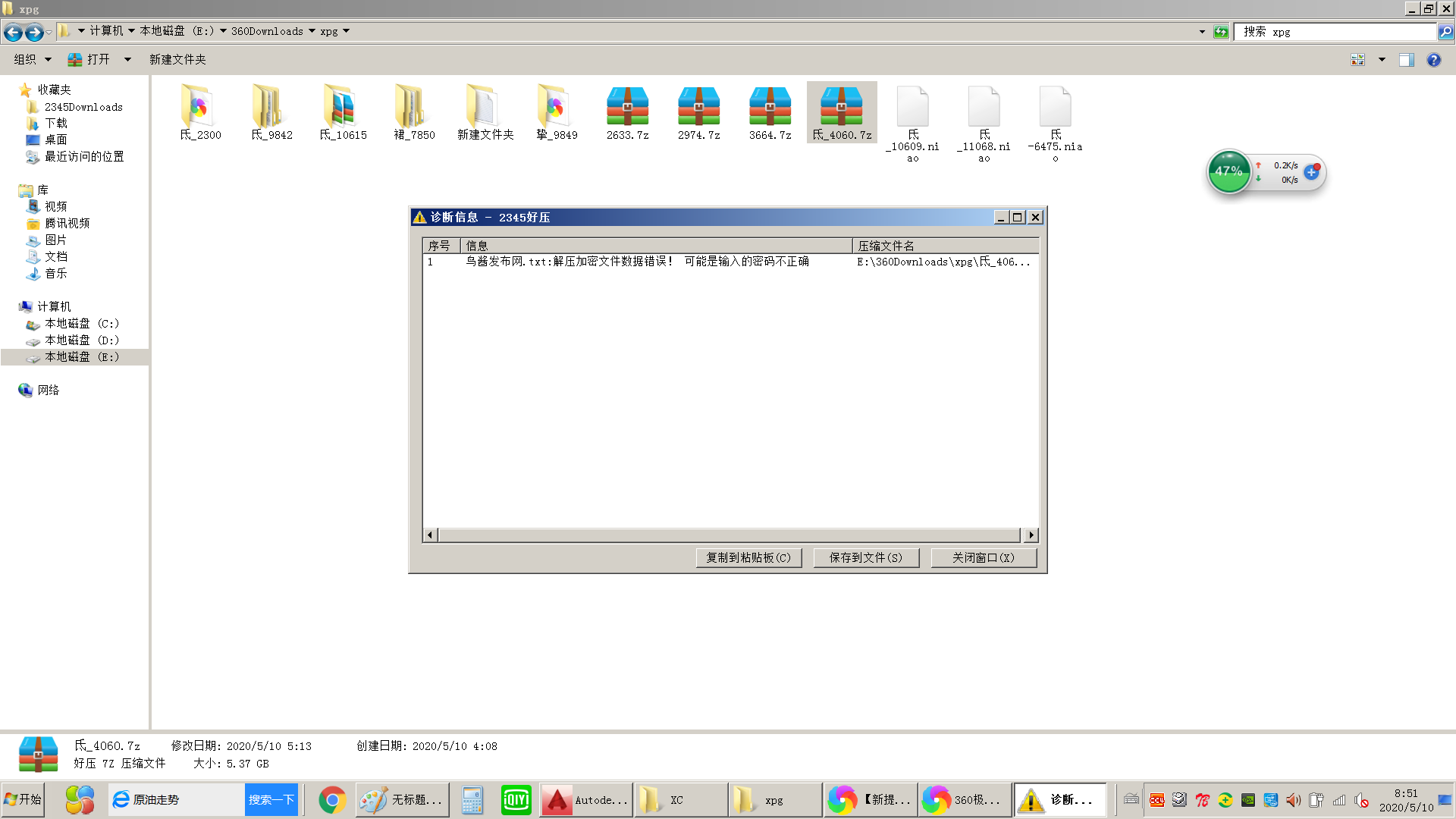Open the view options dropdown arrow
Screen dimensions: 1456x819
1382,60
